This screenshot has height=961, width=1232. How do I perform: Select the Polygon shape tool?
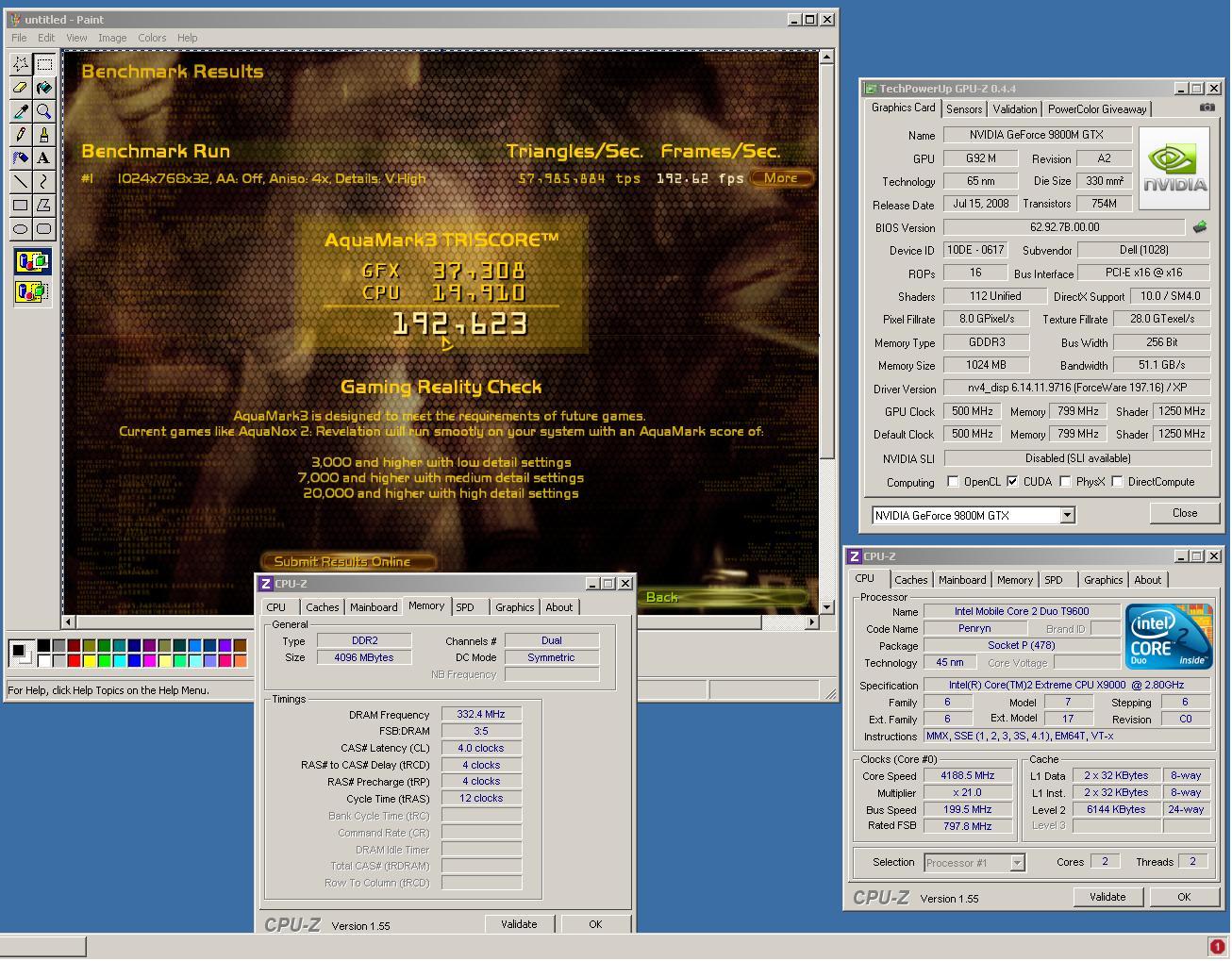click(x=43, y=205)
